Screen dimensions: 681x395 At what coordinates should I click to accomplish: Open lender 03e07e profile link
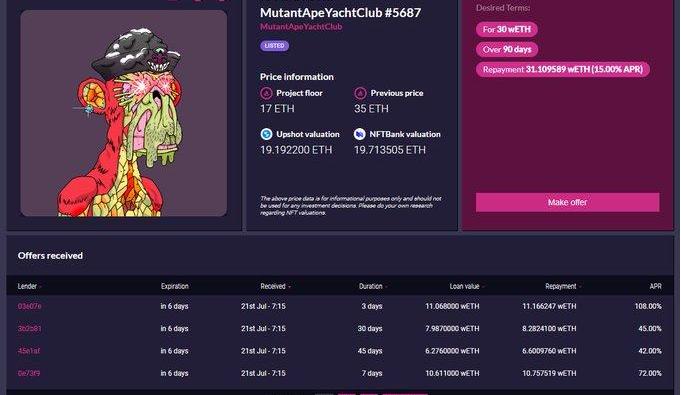click(30, 306)
